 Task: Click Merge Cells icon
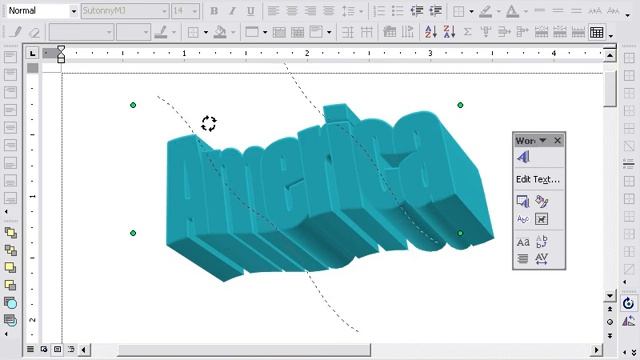[279, 32]
